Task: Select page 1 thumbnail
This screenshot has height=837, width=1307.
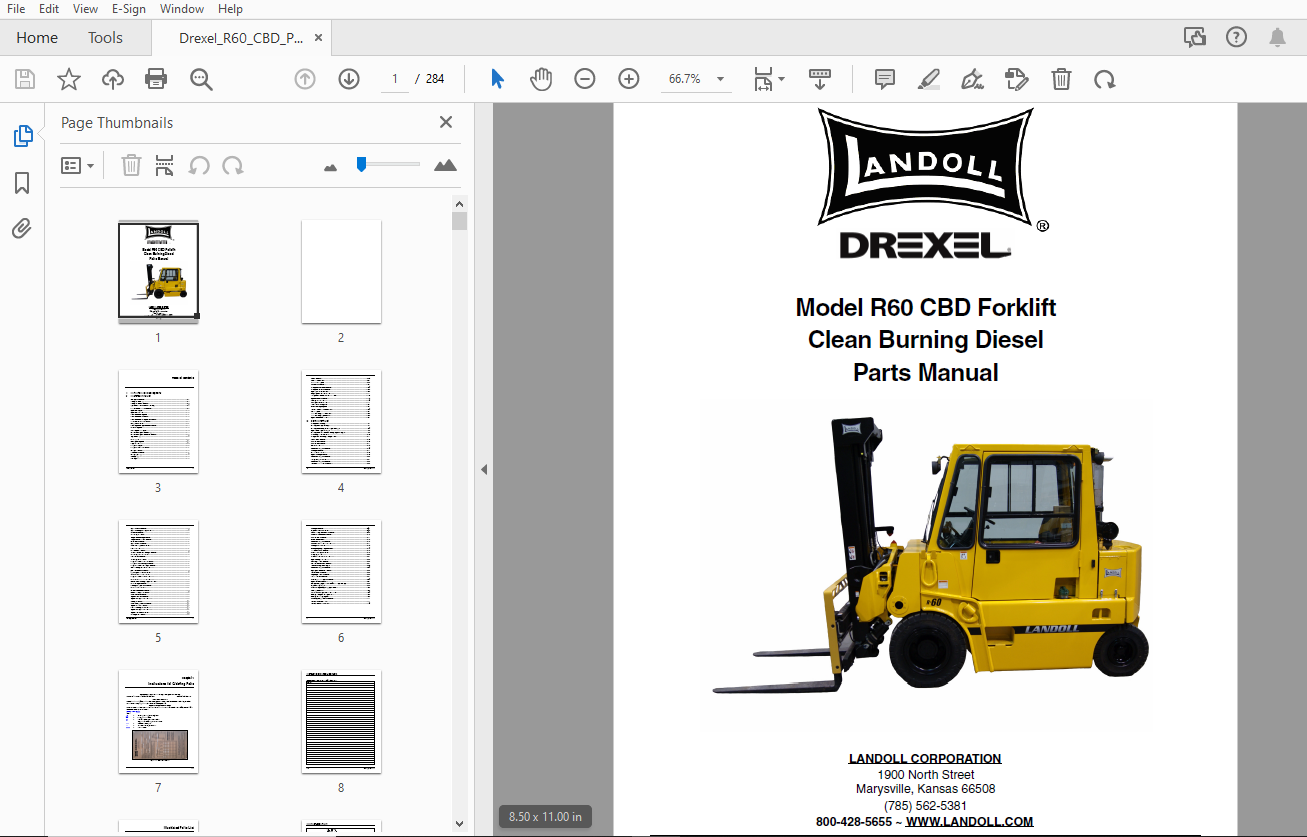Action: tap(158, 271)
